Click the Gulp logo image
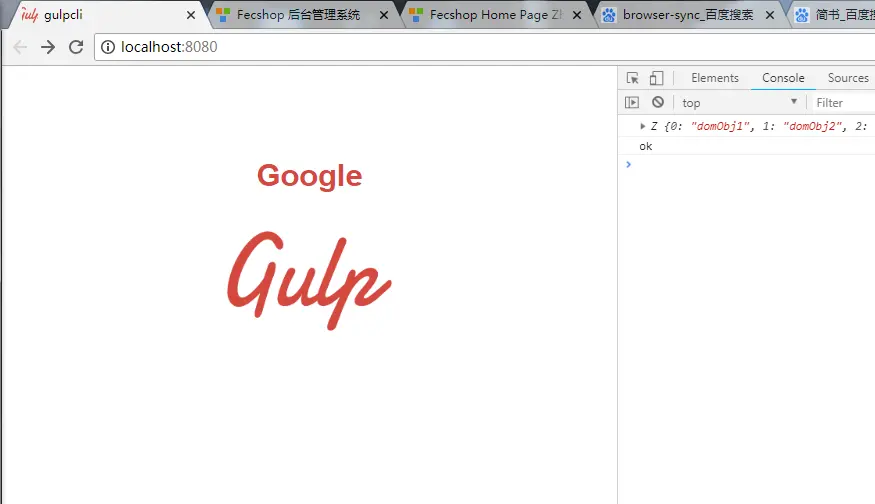 [309, 280]
